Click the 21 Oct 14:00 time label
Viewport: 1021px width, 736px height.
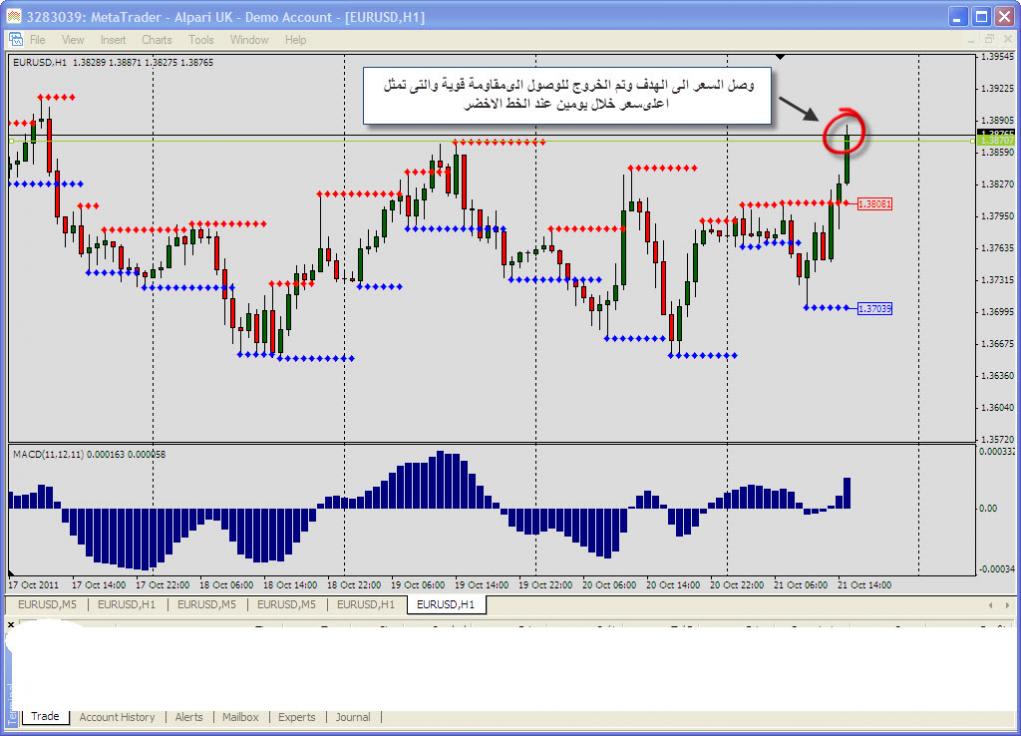[x=864, y=585]
